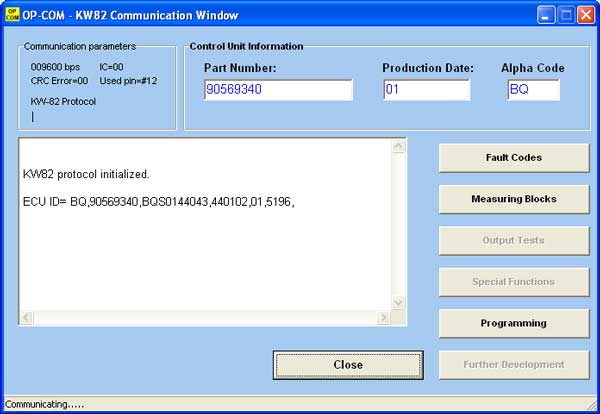Image resolution: width=600 pixels, height=414 pixels.
Task: Click the Special Functions button
Action: pos(513,282)
